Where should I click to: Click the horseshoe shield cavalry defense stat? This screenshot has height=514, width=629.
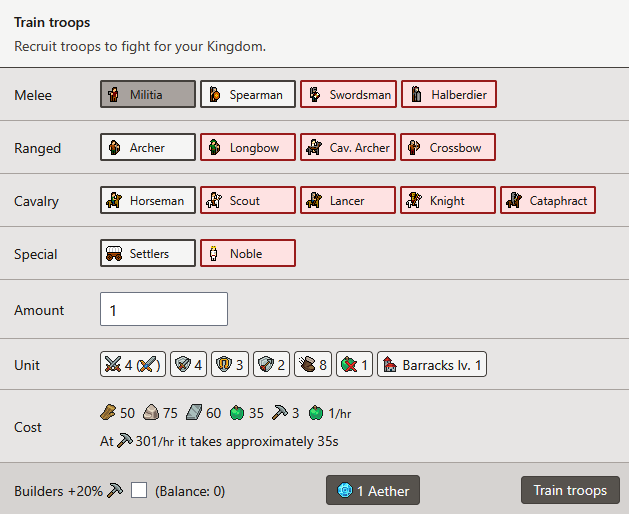[x=229, y=364]
